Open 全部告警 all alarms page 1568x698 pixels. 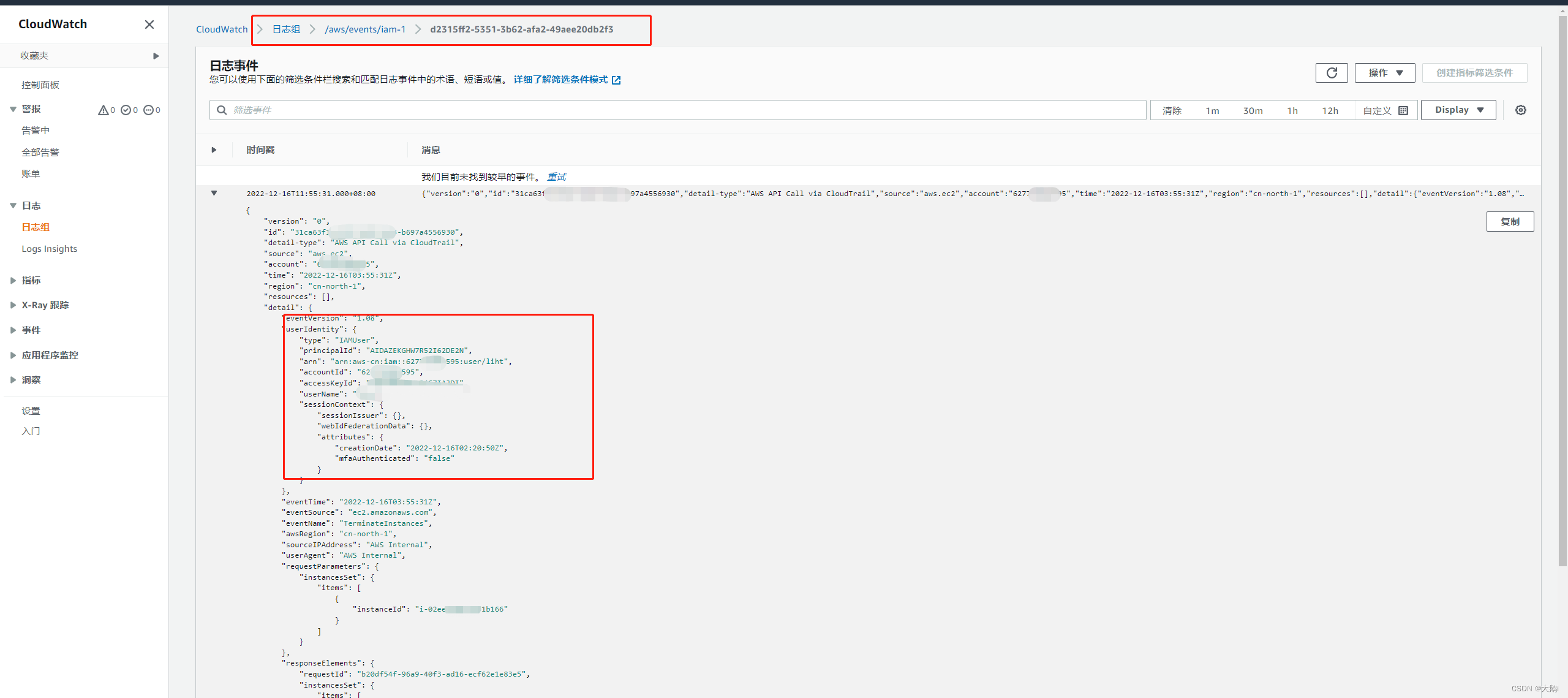40,153
